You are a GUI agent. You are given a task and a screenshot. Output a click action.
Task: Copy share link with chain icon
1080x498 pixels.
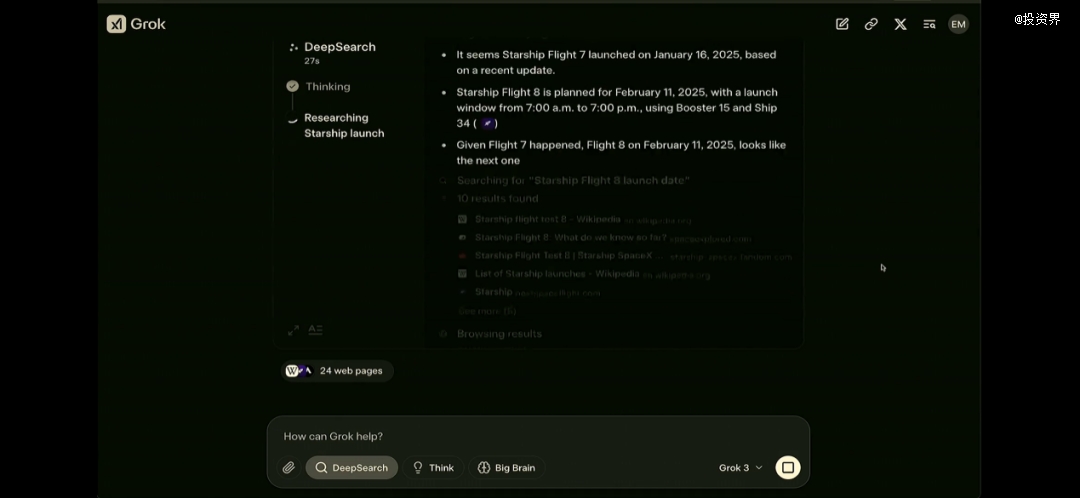point(871,24)
